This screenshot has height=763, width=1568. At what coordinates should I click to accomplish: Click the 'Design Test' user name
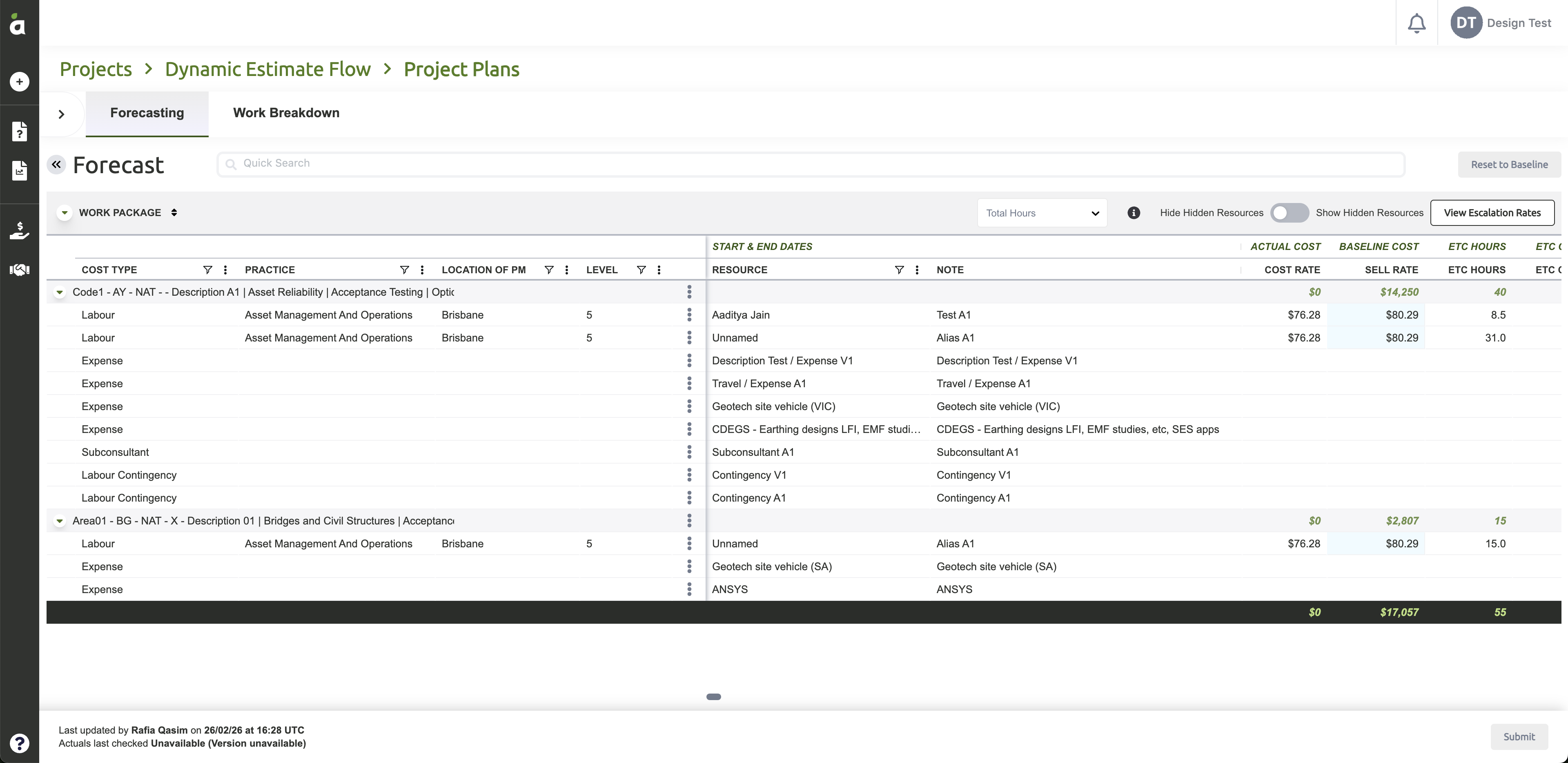(x=1519, y=23)
